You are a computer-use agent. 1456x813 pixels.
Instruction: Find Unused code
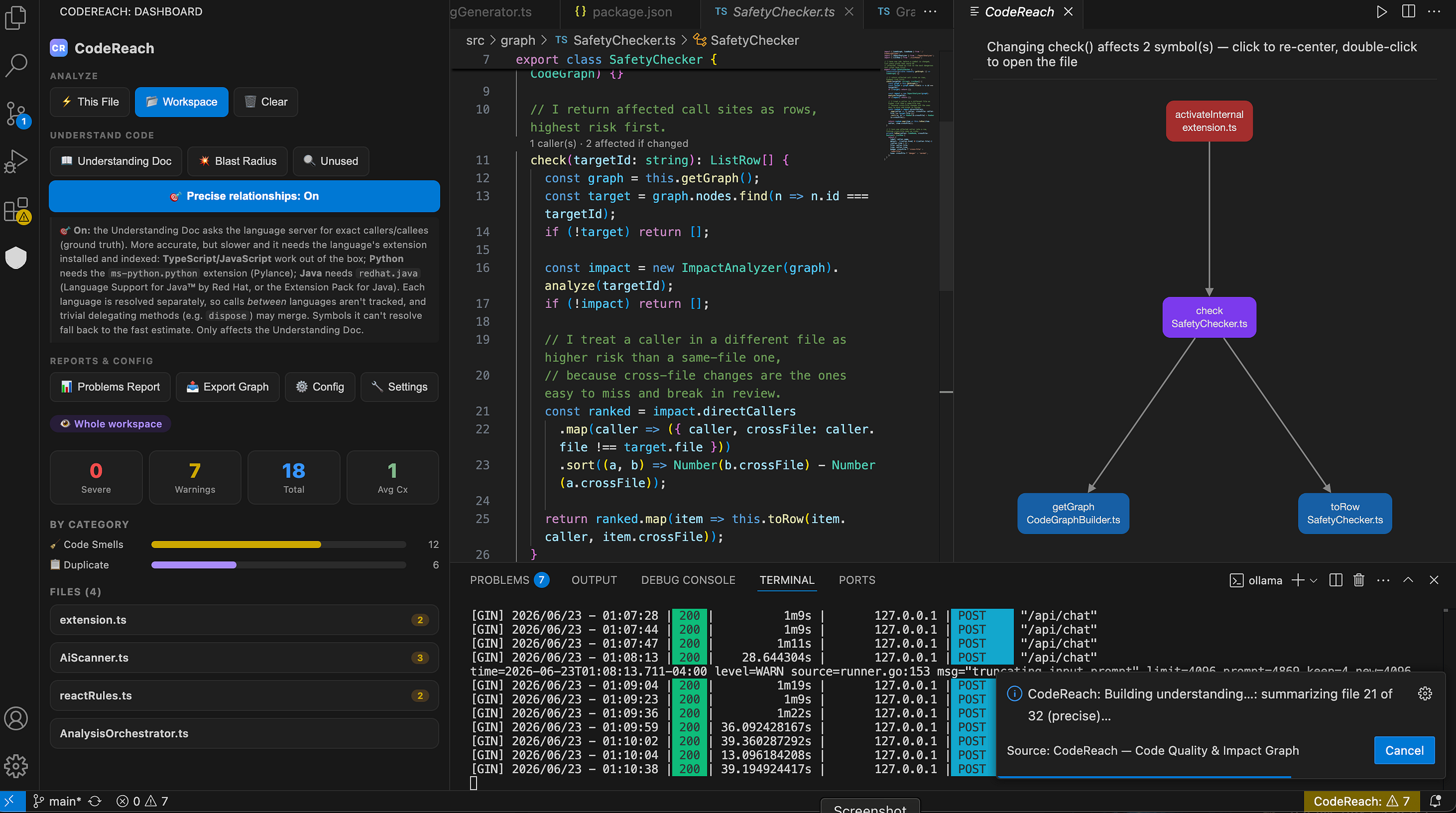point(330,161)
